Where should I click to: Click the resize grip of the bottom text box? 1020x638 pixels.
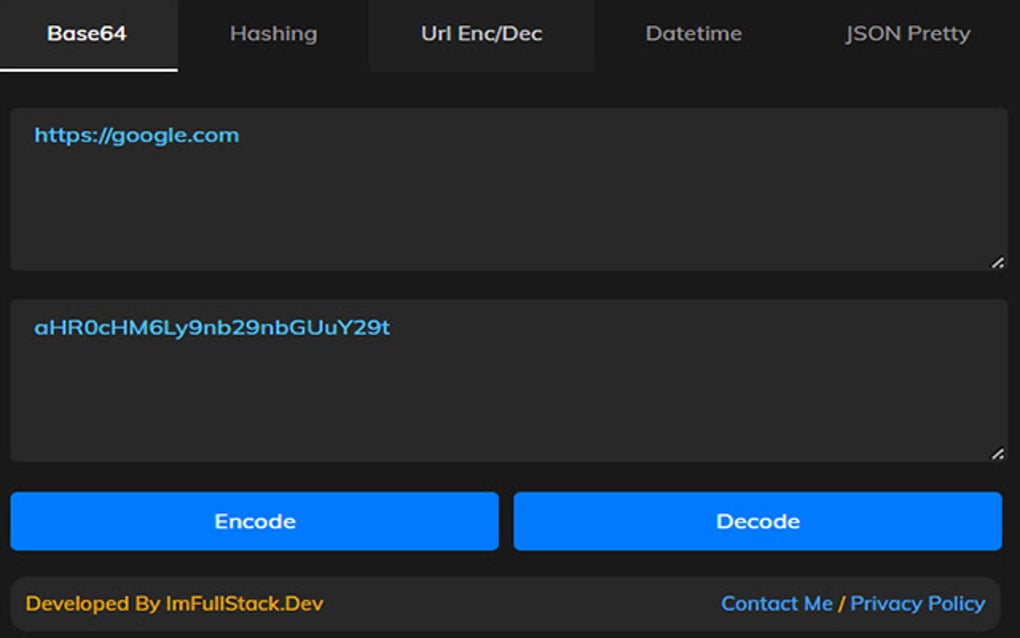997,453
